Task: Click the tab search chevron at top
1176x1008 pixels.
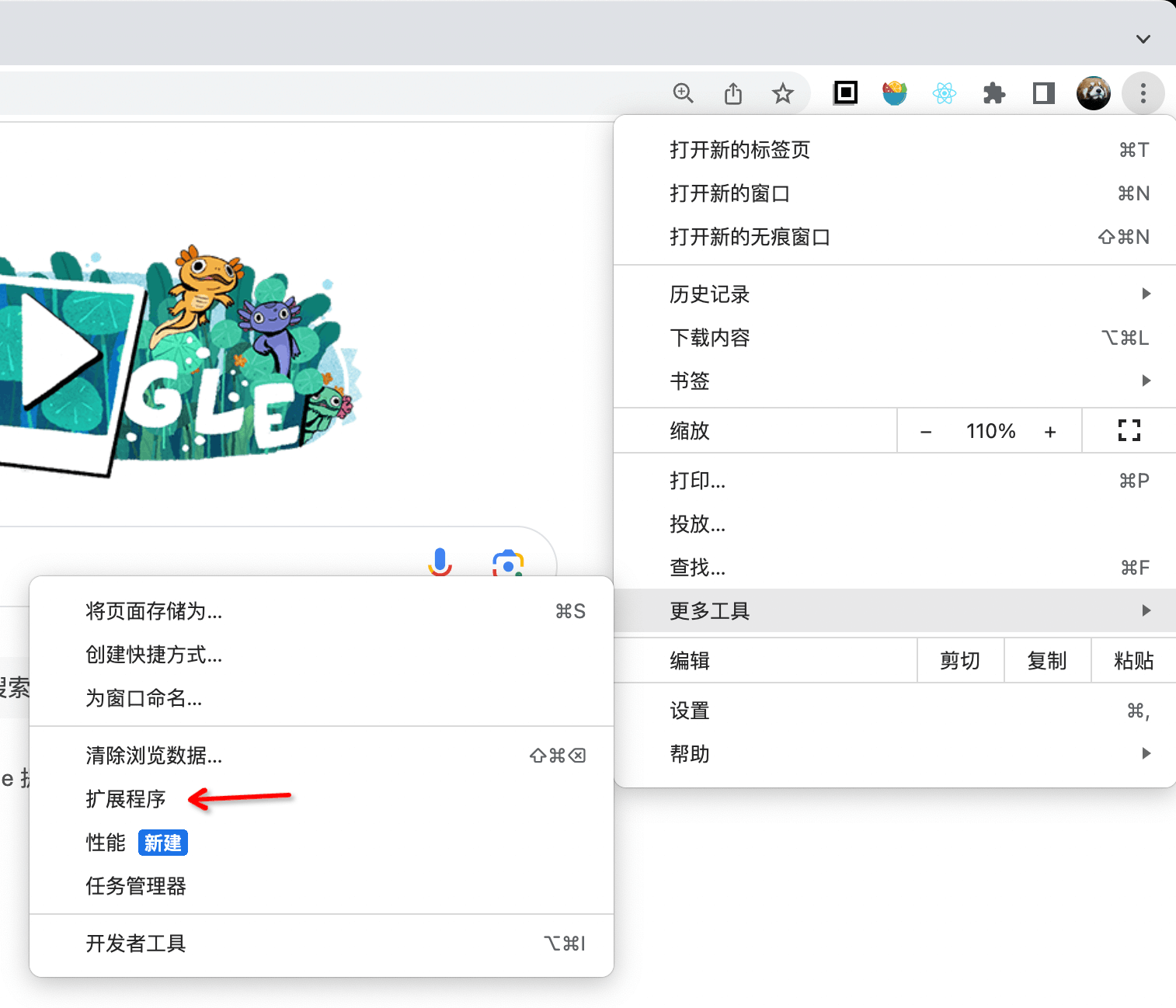Action: [x=1143, y=39]
